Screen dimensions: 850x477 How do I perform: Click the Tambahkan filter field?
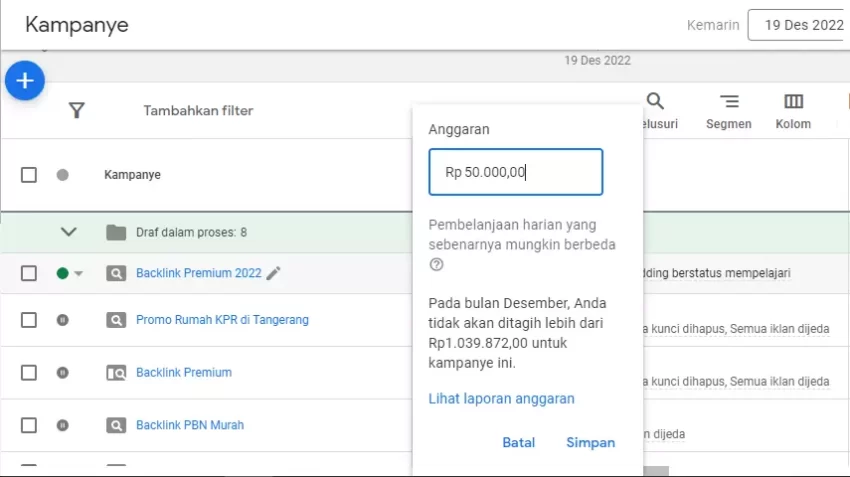click(198, 111)
